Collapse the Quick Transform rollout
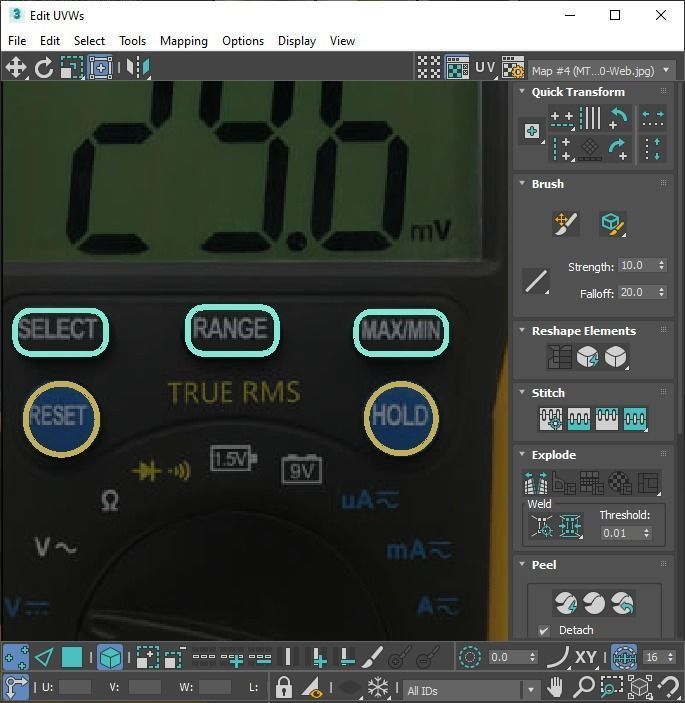Screen dimensions: 685x703 pyautogui.click(x=522, y=91)
